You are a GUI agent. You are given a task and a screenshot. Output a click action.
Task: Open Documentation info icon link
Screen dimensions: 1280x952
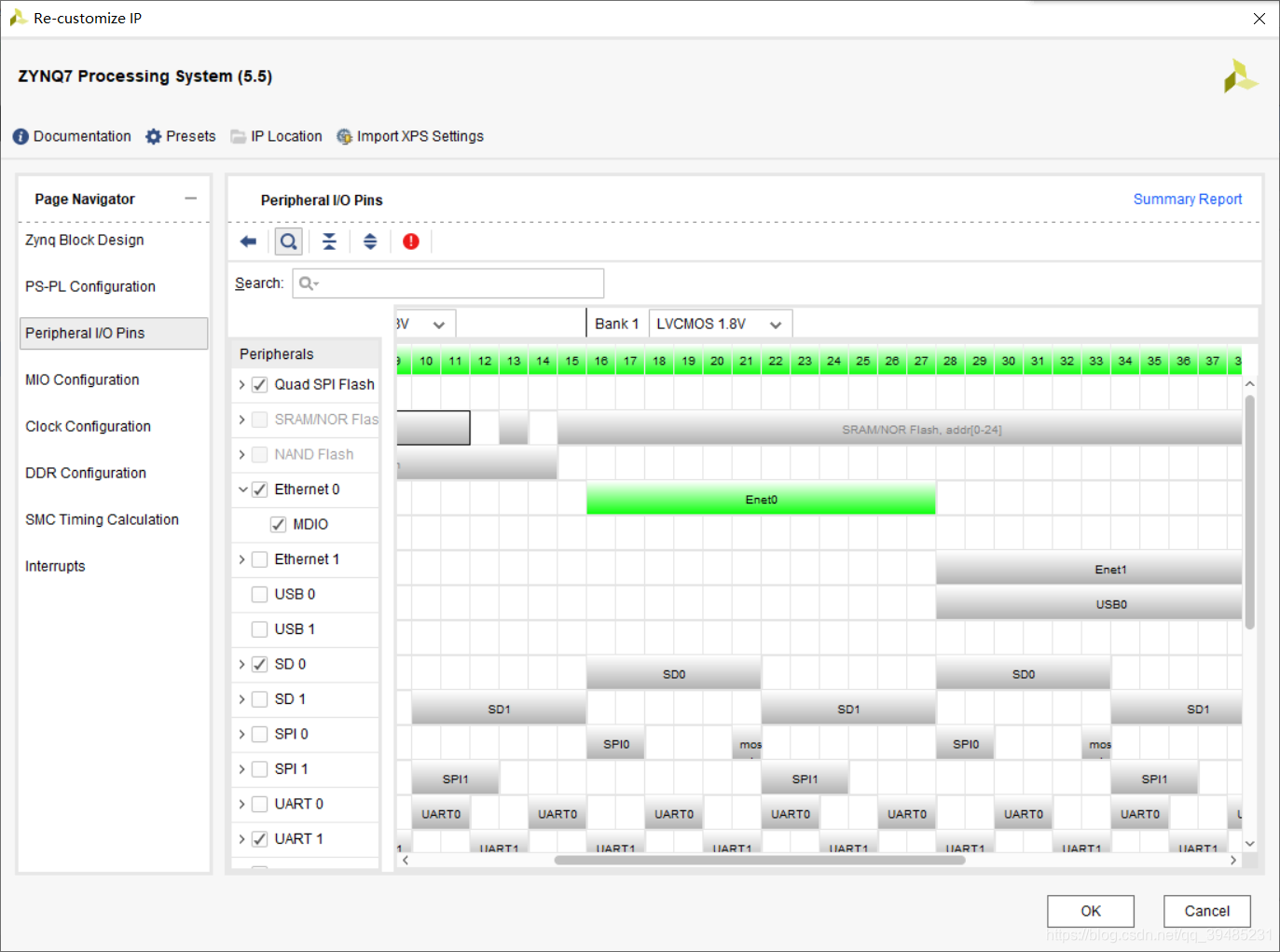pos(21,136)
